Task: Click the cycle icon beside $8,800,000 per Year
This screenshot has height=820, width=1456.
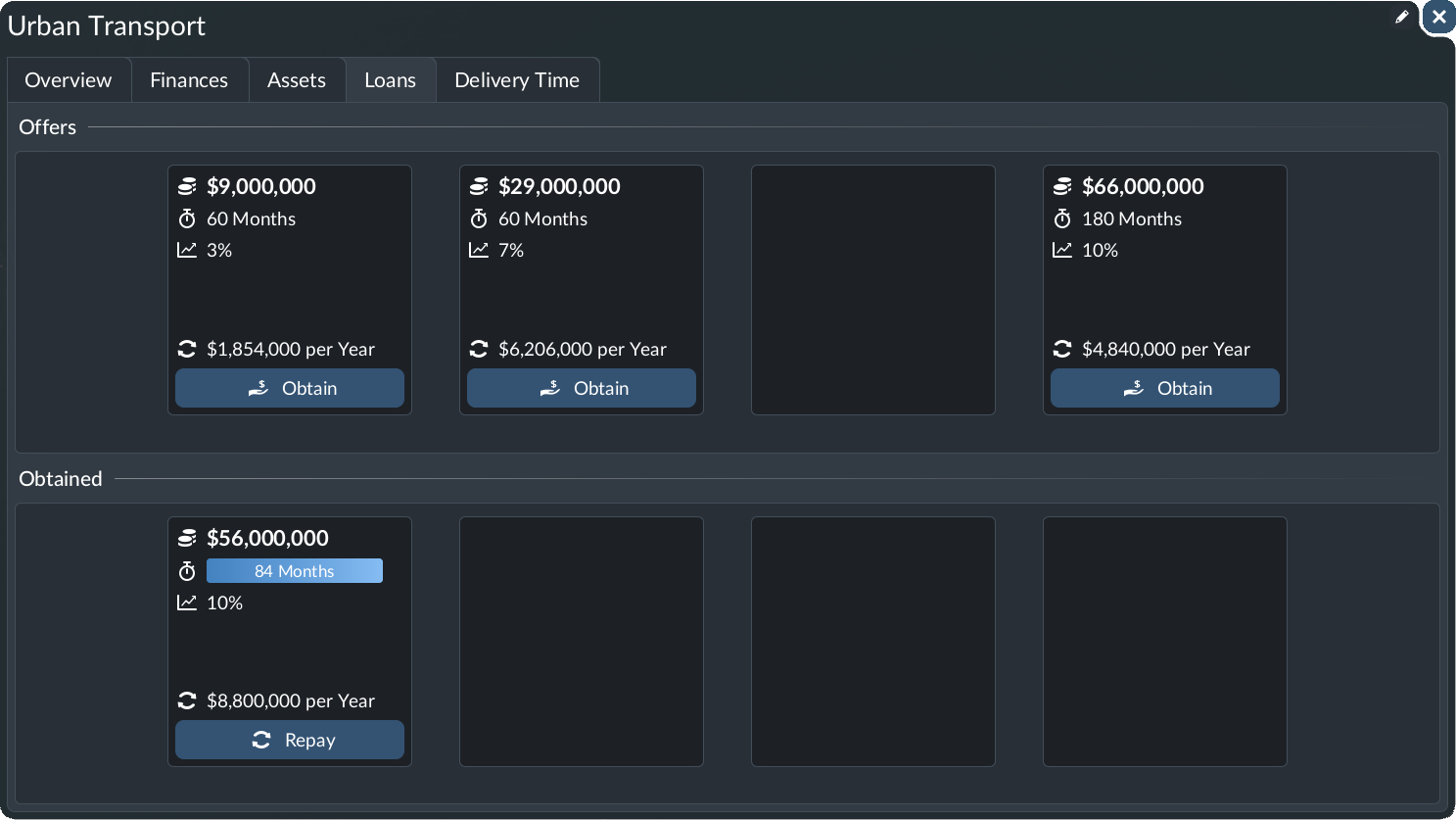Action: pos(187,700)
